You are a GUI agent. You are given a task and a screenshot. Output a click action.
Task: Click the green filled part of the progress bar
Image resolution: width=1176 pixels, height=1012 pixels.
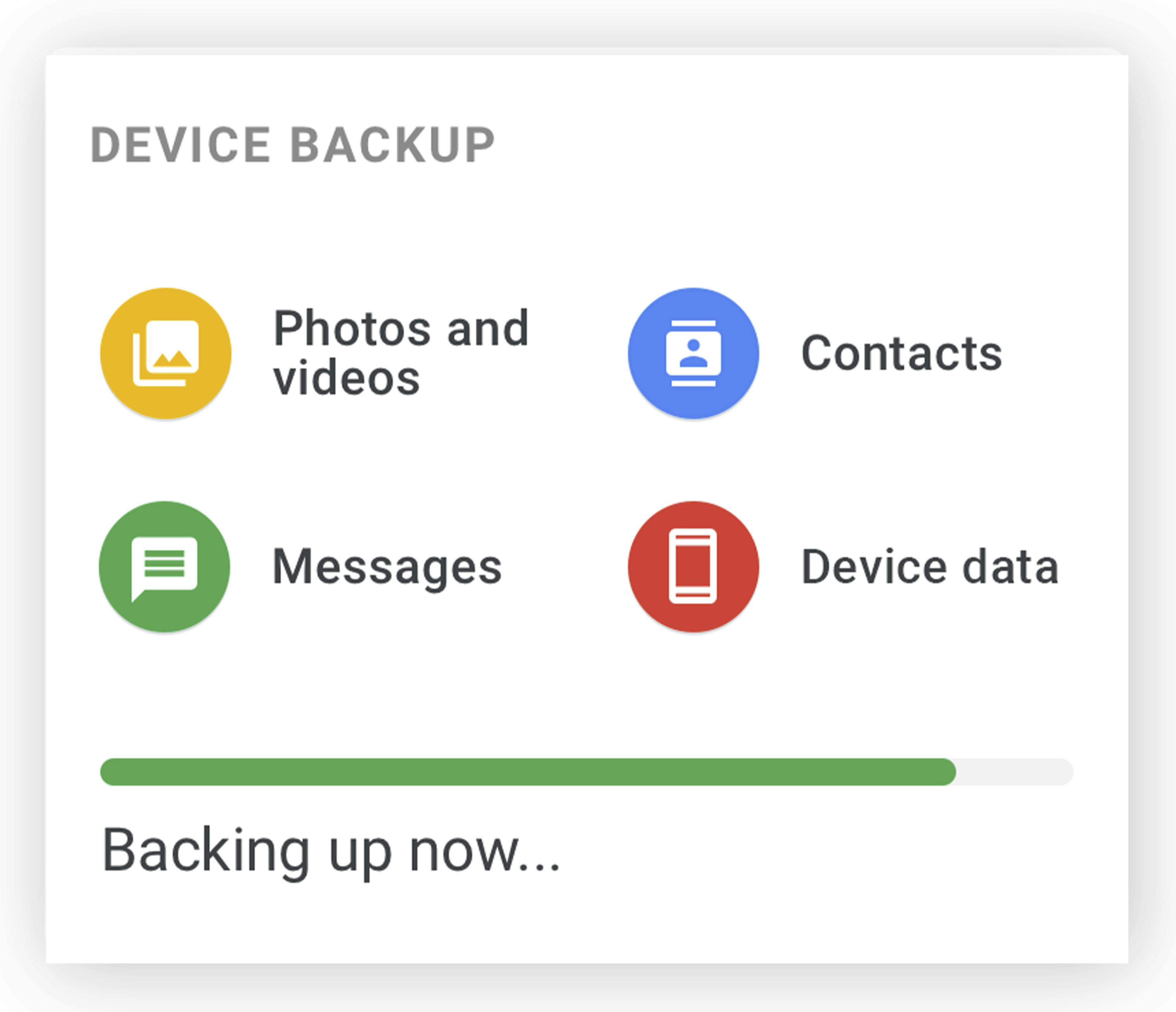point(528,772)
